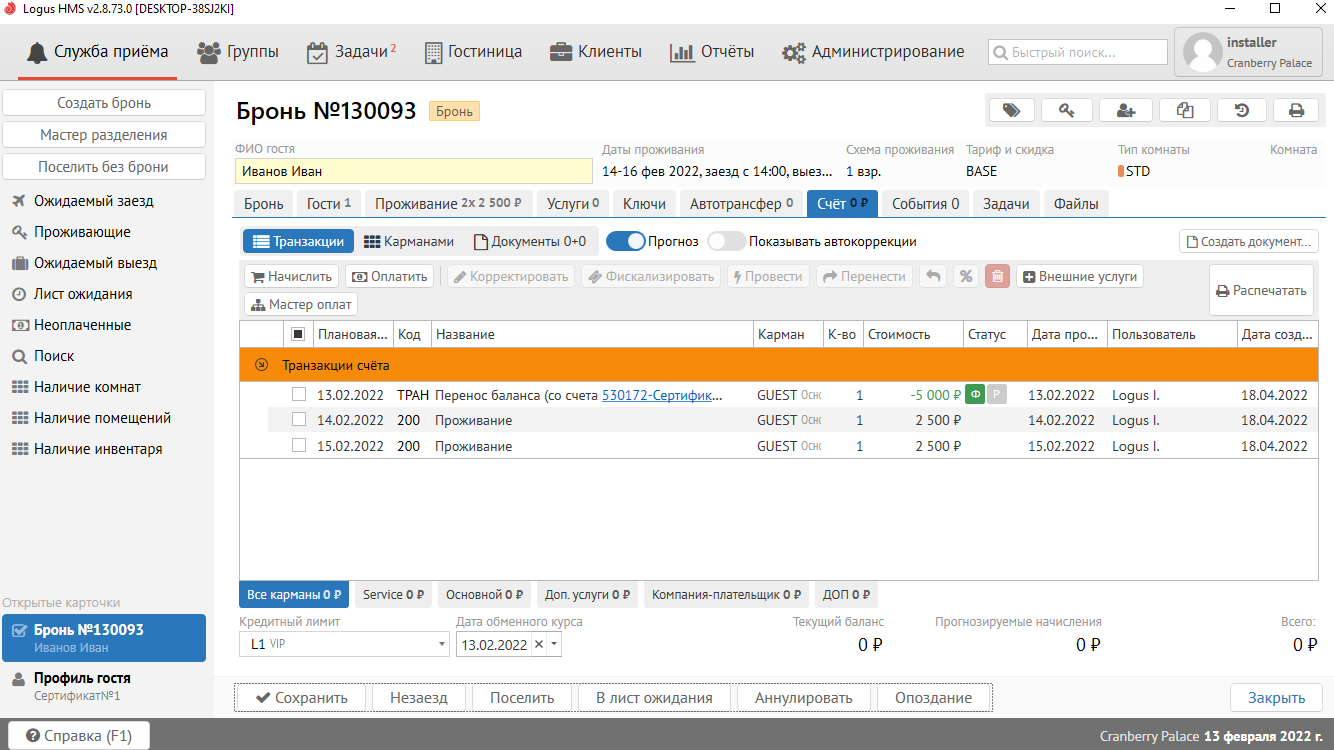Screen dimensions: 1334x750
Task: Open Наличие инвентаря in the sidebar
Action: coord(98,449)
